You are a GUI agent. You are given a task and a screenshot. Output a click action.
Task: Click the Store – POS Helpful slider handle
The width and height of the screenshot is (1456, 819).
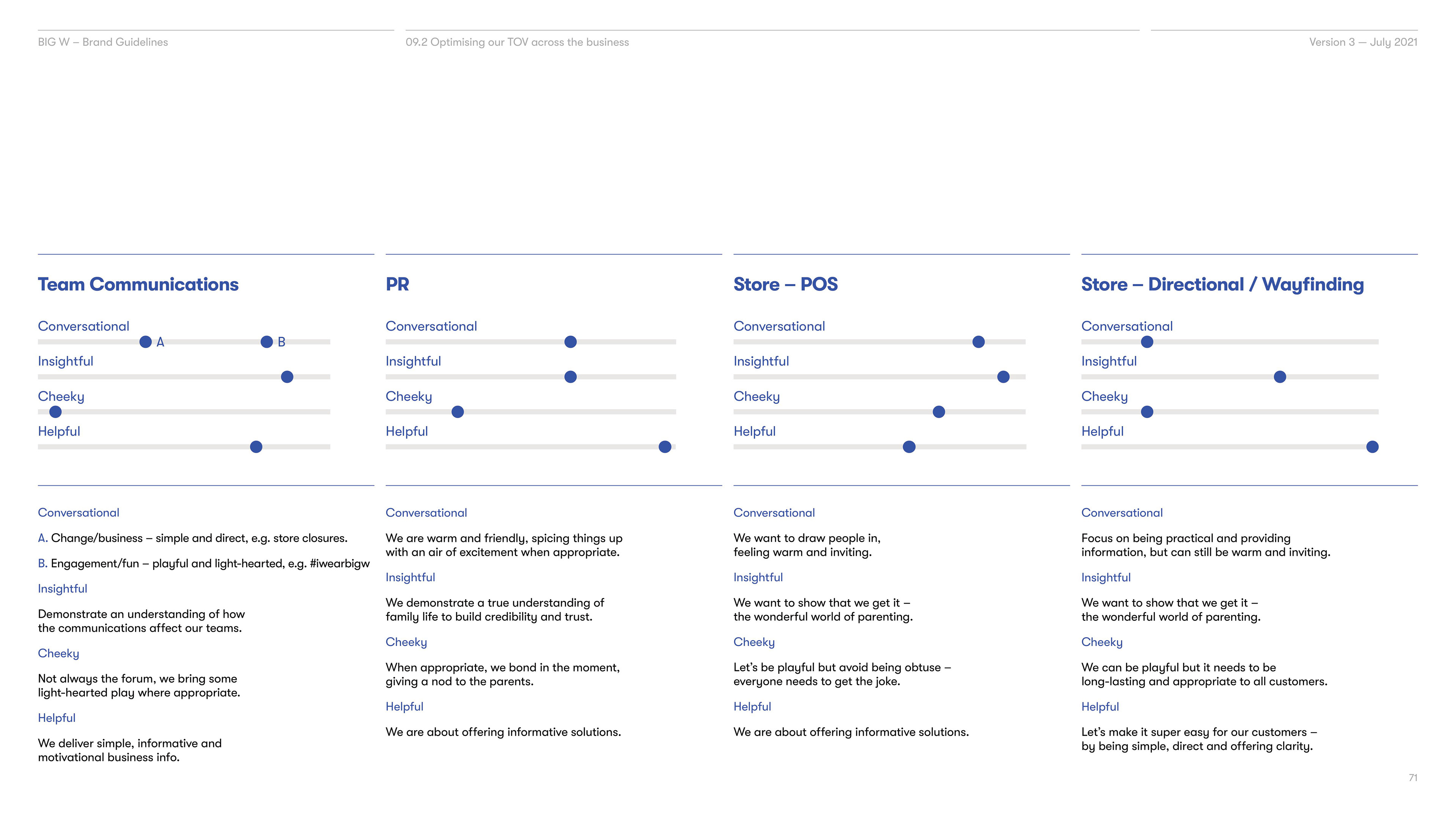coord(909,447)
